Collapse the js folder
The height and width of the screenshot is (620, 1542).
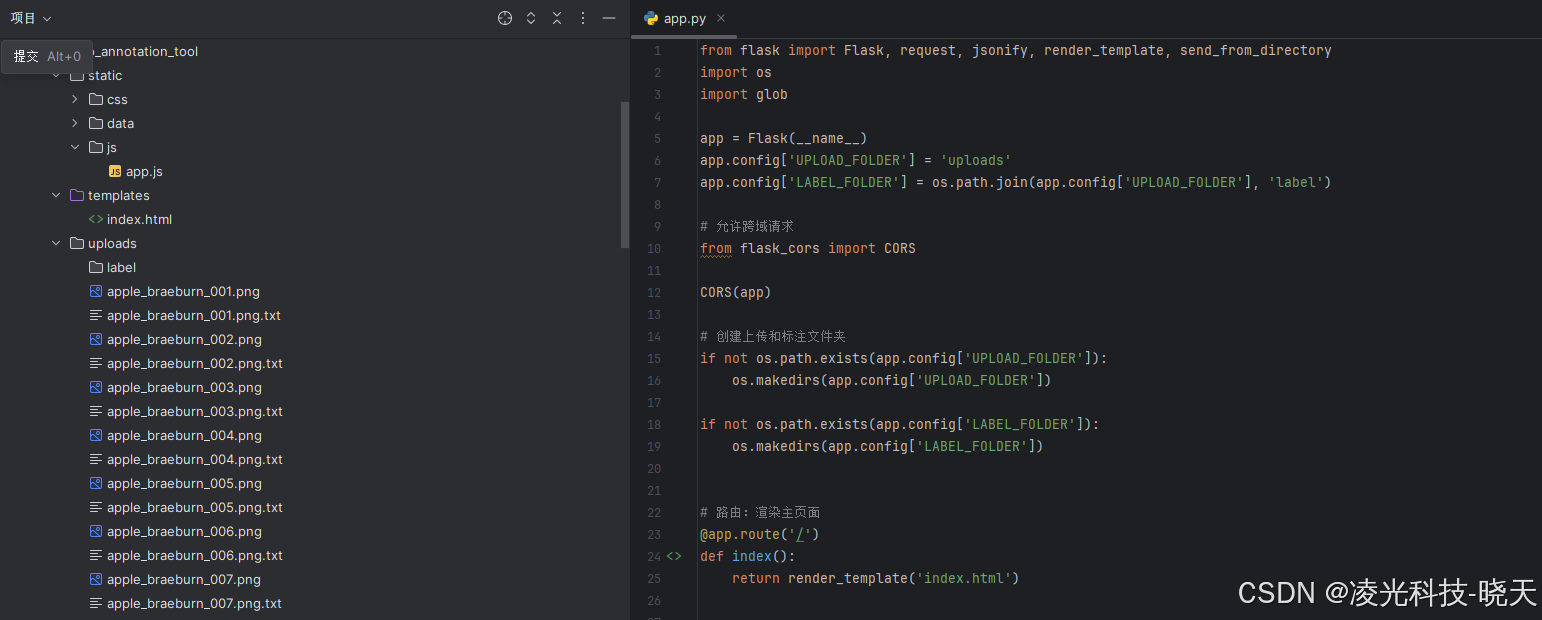[75, 147]
